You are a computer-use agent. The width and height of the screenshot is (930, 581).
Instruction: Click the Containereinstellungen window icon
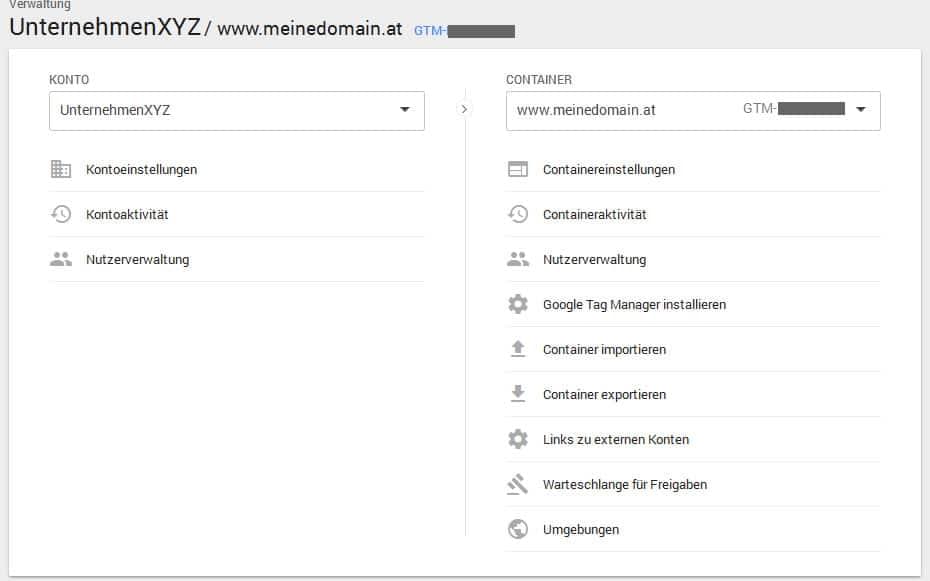(518, 170)
